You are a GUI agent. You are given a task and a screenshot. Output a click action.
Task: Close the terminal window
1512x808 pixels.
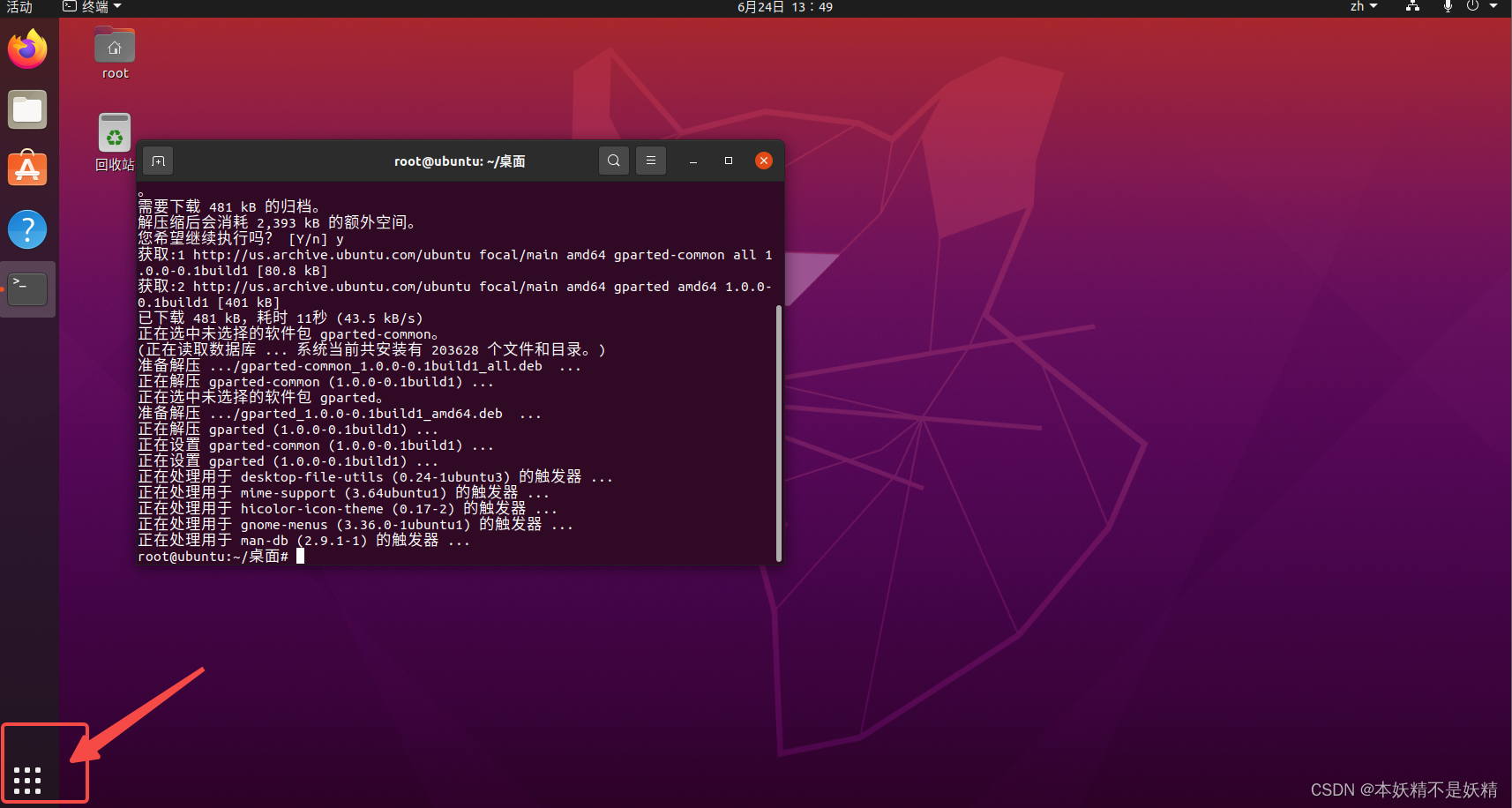click(764, 161)
